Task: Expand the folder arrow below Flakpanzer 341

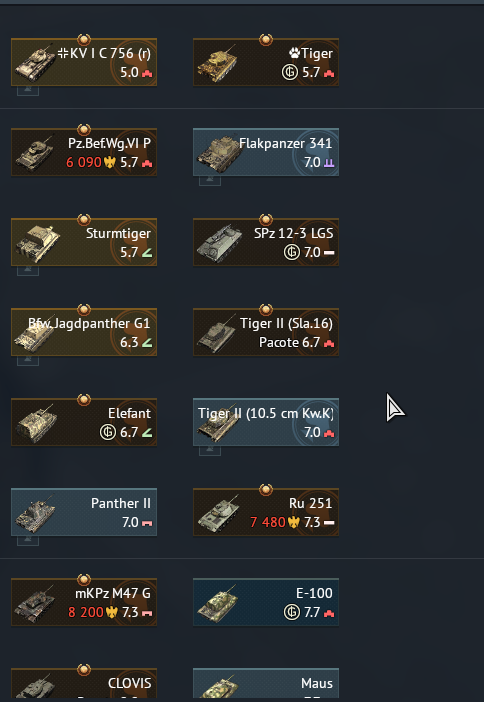Action: pyautogui.click(x=210, y=180)
